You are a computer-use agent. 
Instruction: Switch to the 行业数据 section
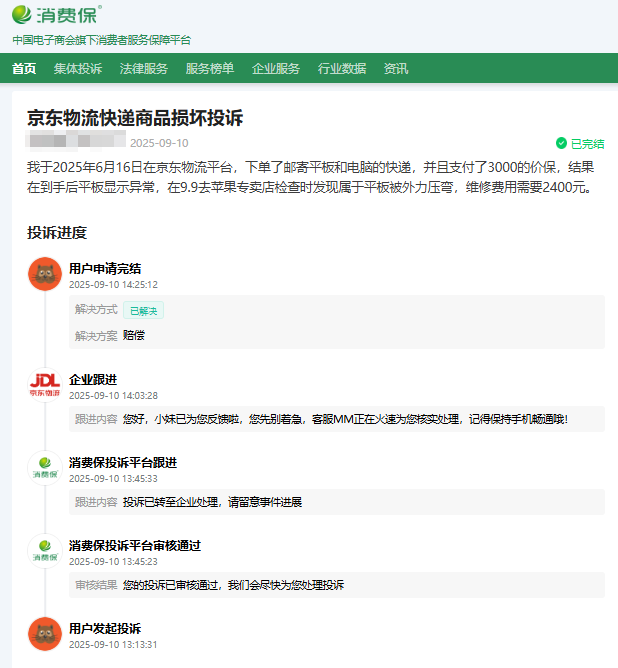click(342, 68)
